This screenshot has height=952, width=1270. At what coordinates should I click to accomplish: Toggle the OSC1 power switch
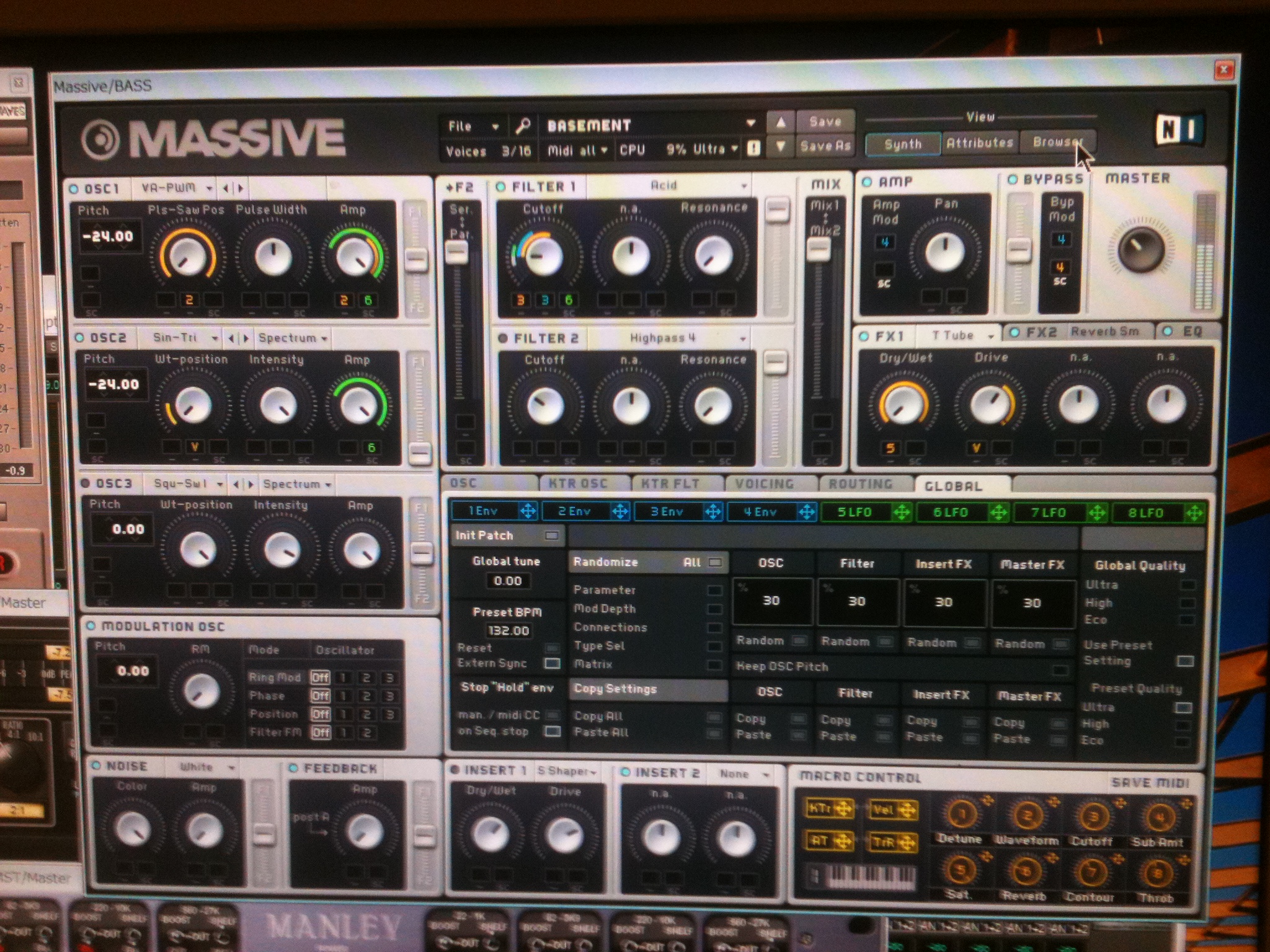tap(74, 188)
